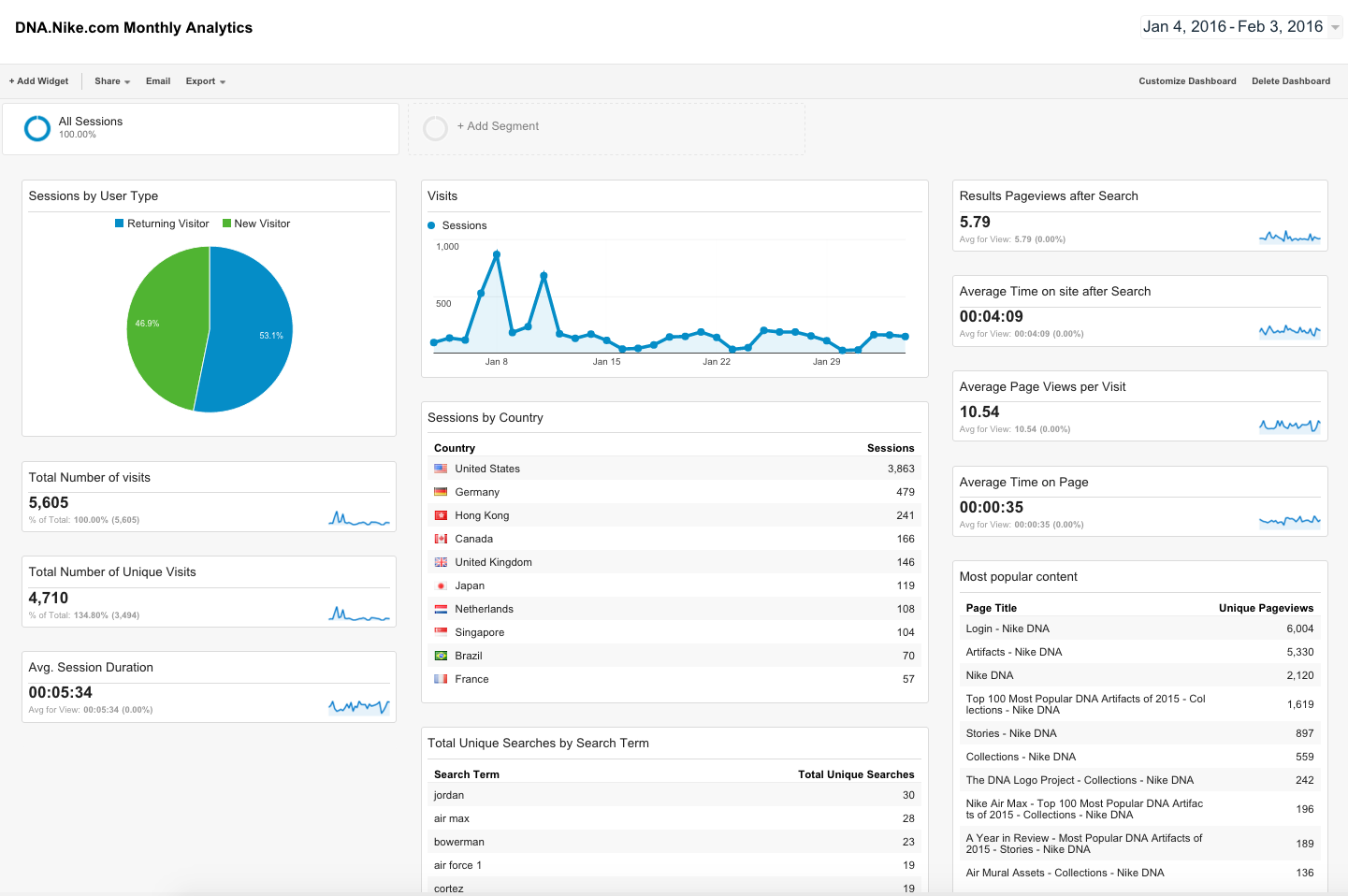This screenshot has height=896, width=1348.
Task: Click Delete Dashboard
Action: click(x=1291, y=81)
